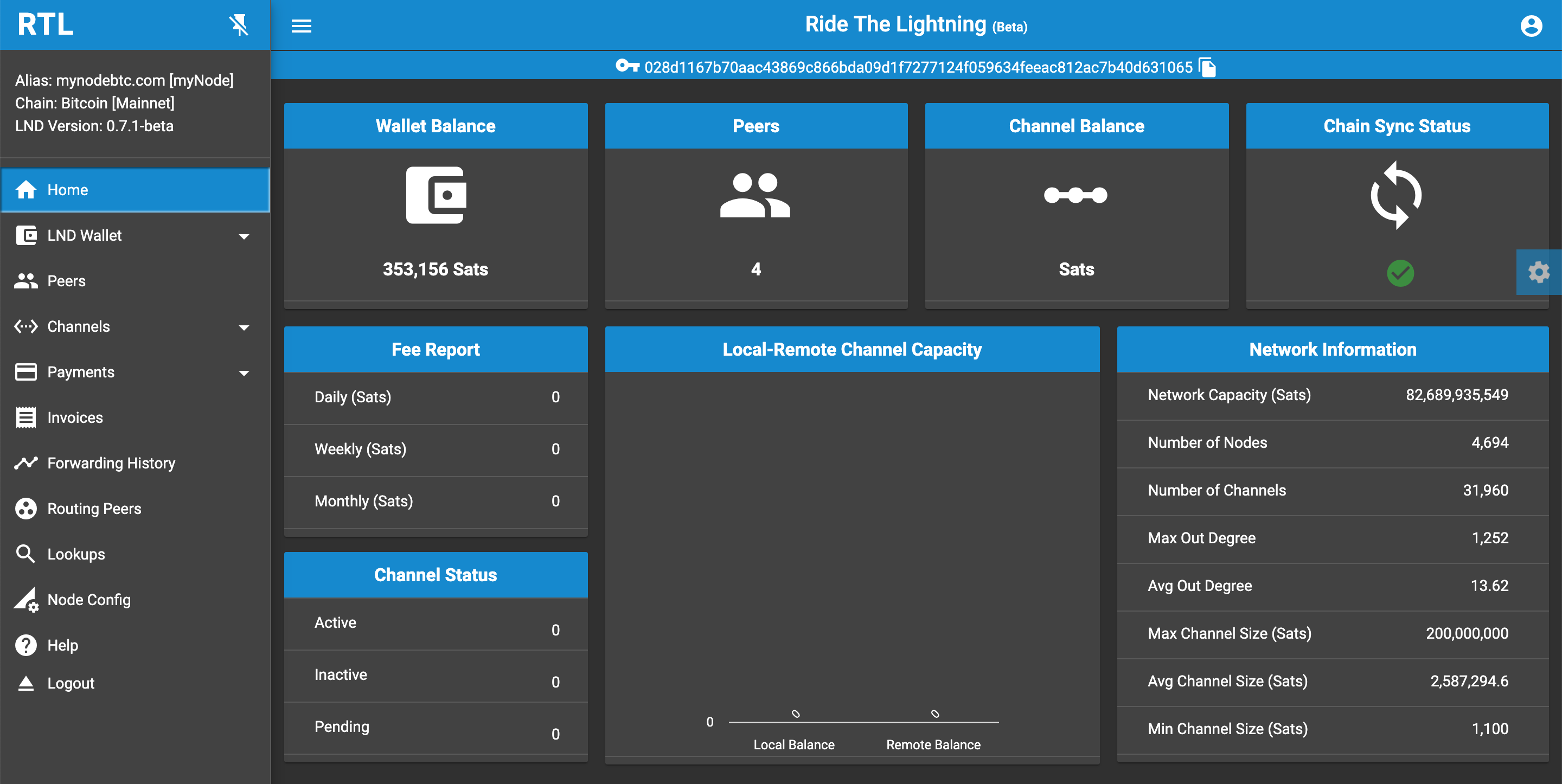
Task: Click the people icon in Peers card
Action: [x=756, y=195]
